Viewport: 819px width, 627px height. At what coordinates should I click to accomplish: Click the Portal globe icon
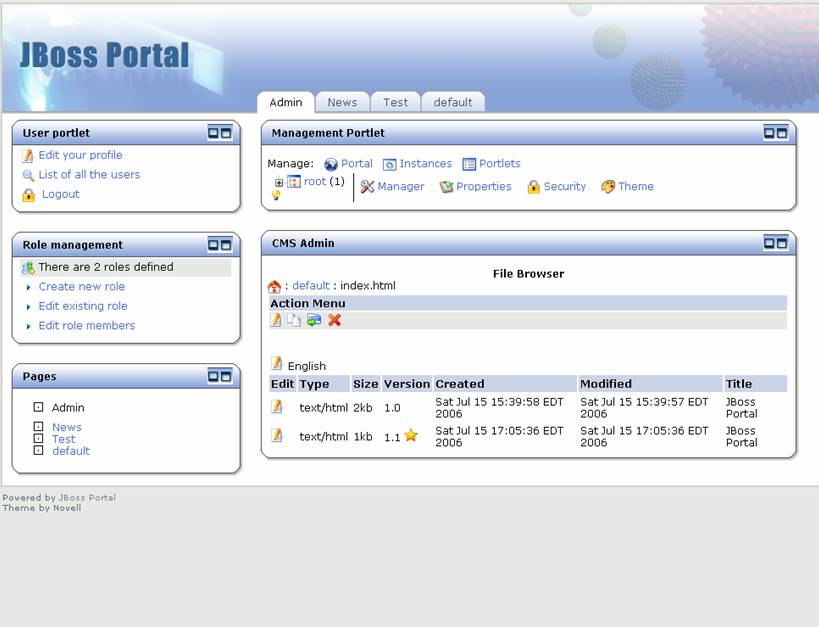(x=331, y=165)
